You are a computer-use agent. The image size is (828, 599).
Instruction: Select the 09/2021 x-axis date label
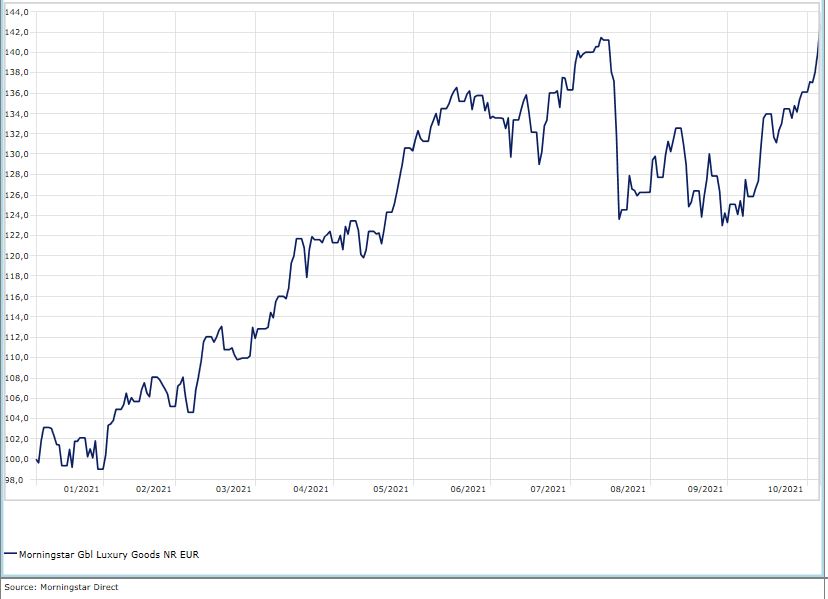[706, 489]
